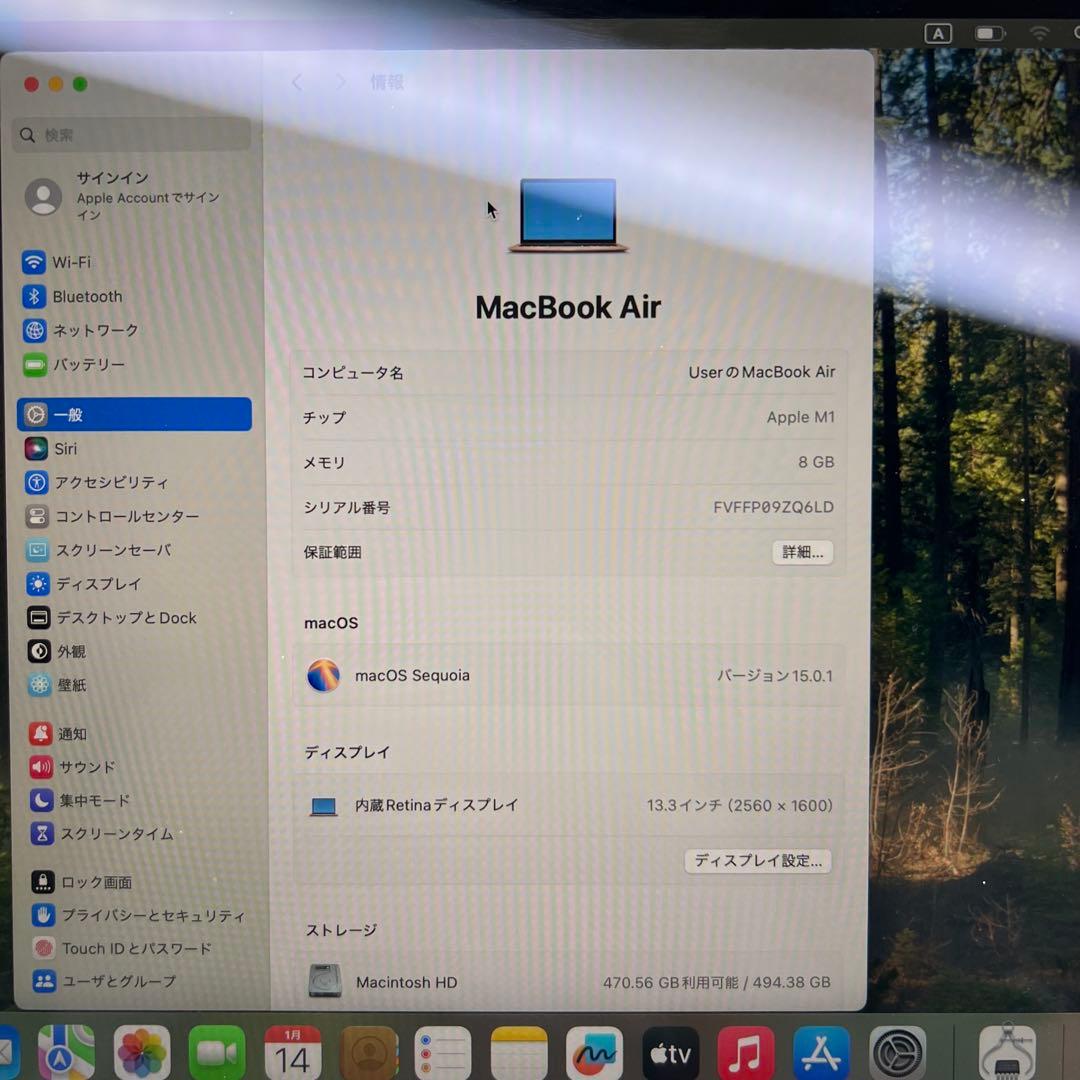Launch Music from the Dock

tap(746, 1052)
